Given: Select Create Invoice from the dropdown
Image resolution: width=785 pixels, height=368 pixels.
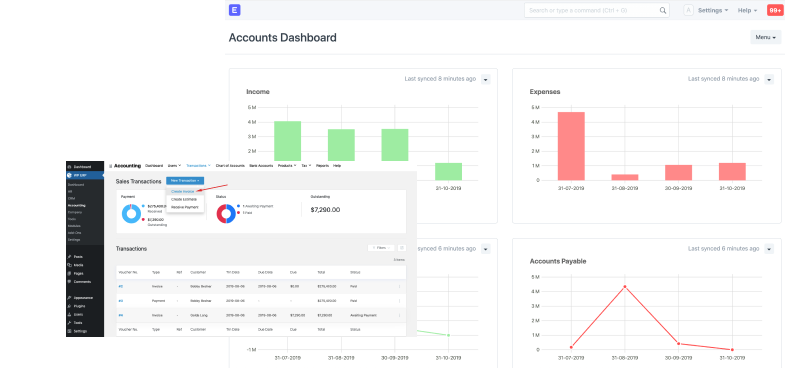Looking at the screenshot, I should pos(183,191).
